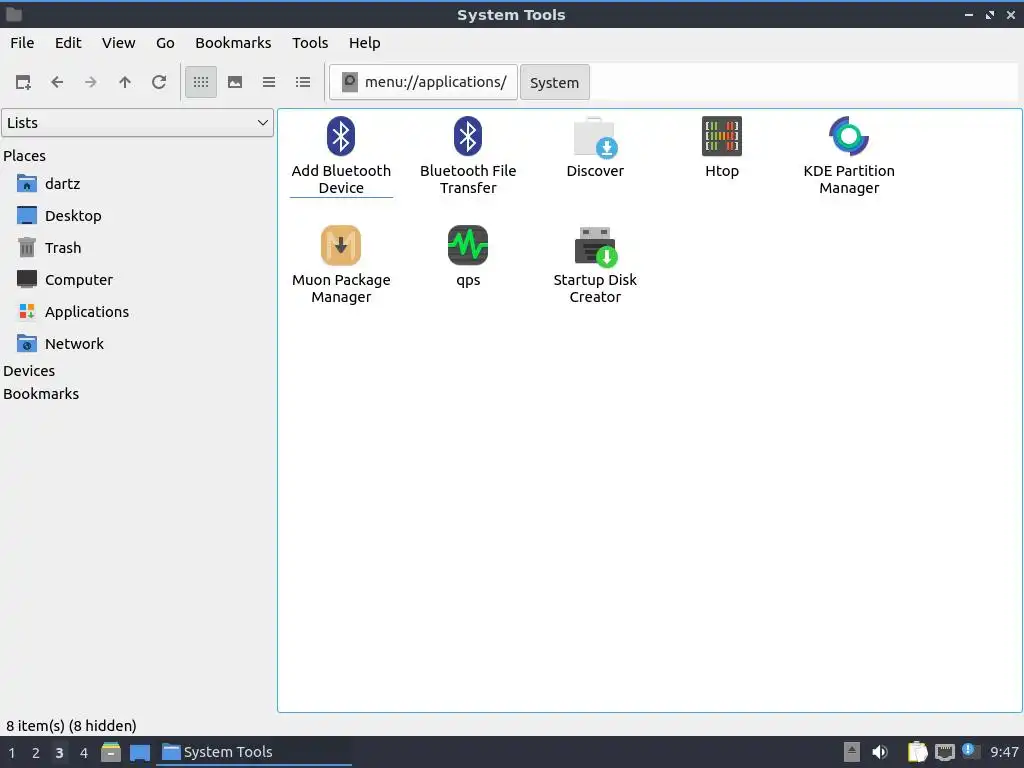This screenshot has height=768, width=1024.
Task: Go back with the left arrow button
Action: [57, 82]
